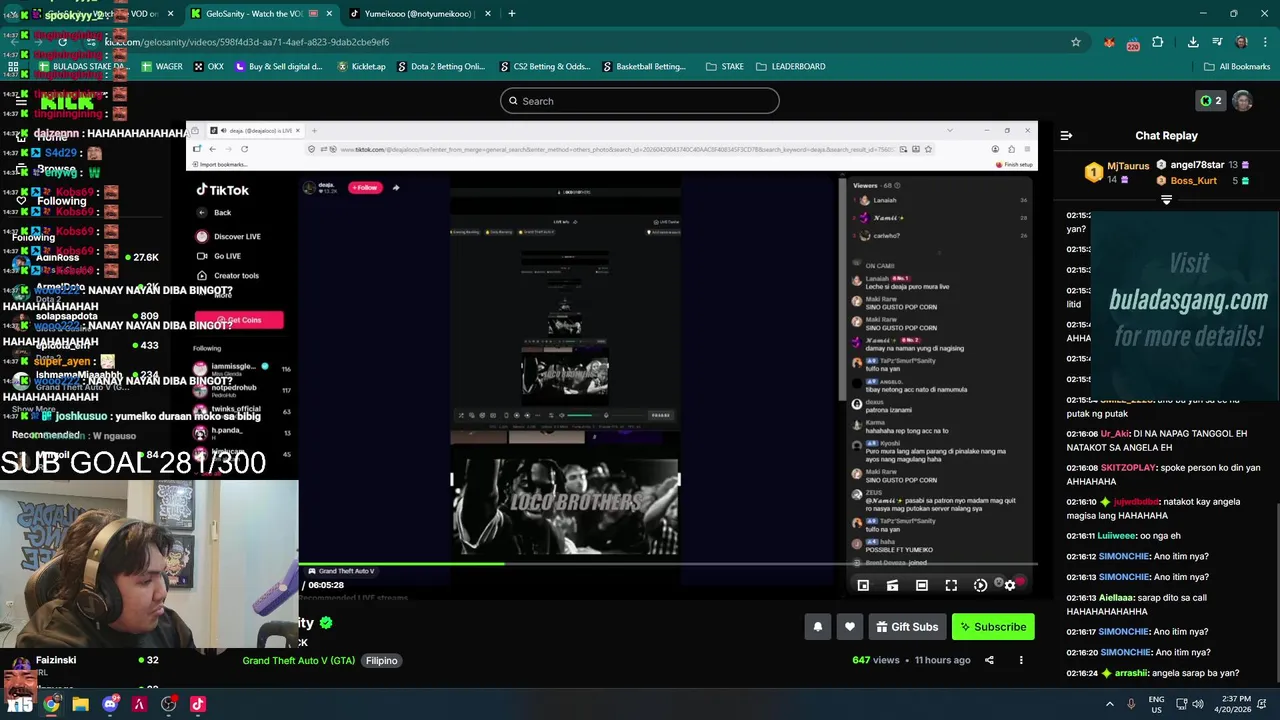The width and height of the screenshot is (1280, 720).
Task: Open the CS2 Betting & Odds bookmark
Action: [x=545, y=67]
